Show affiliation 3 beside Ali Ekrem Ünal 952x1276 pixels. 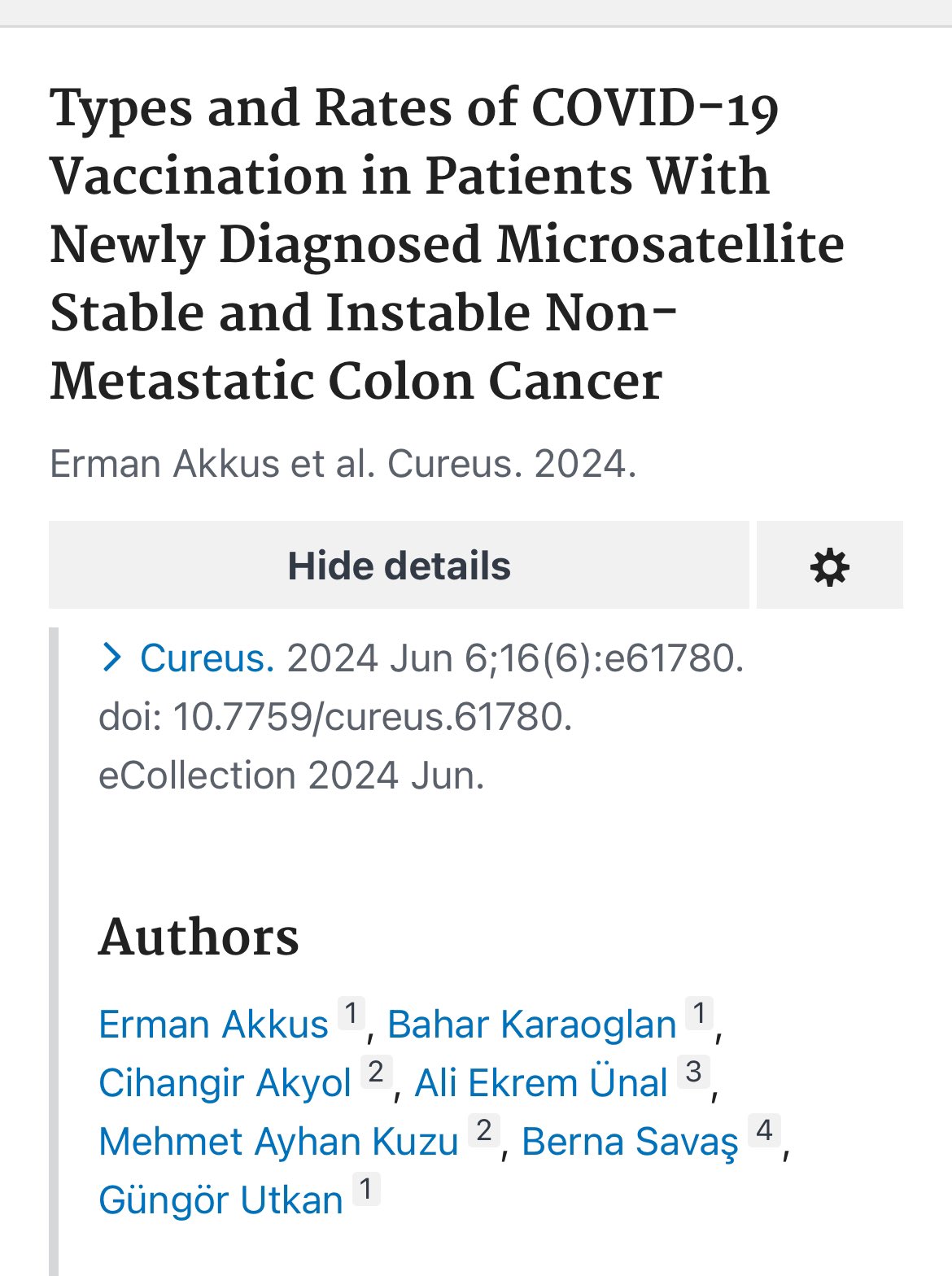click(693, 1073)
